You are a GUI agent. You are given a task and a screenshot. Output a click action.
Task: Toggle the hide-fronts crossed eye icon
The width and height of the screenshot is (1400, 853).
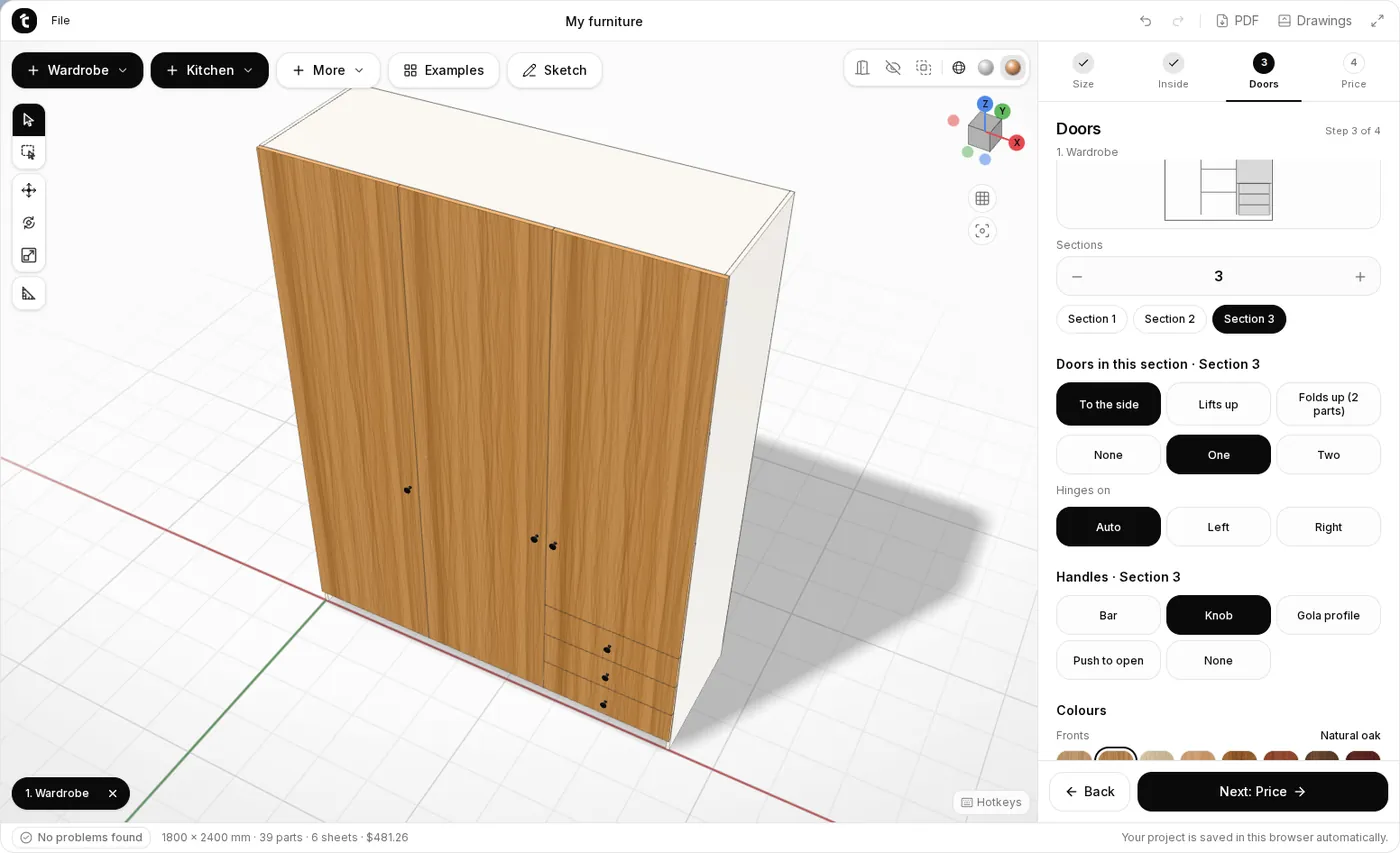point(893,68)
